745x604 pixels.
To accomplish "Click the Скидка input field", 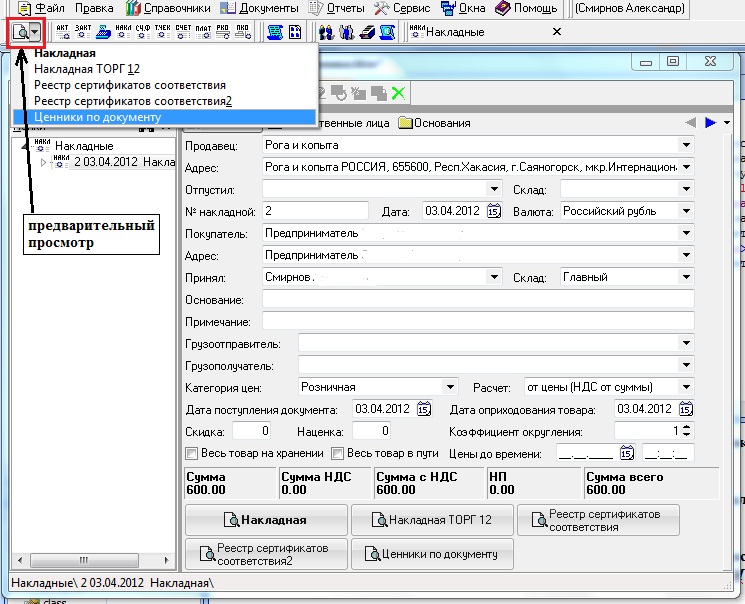I will [x=251, y=431].
